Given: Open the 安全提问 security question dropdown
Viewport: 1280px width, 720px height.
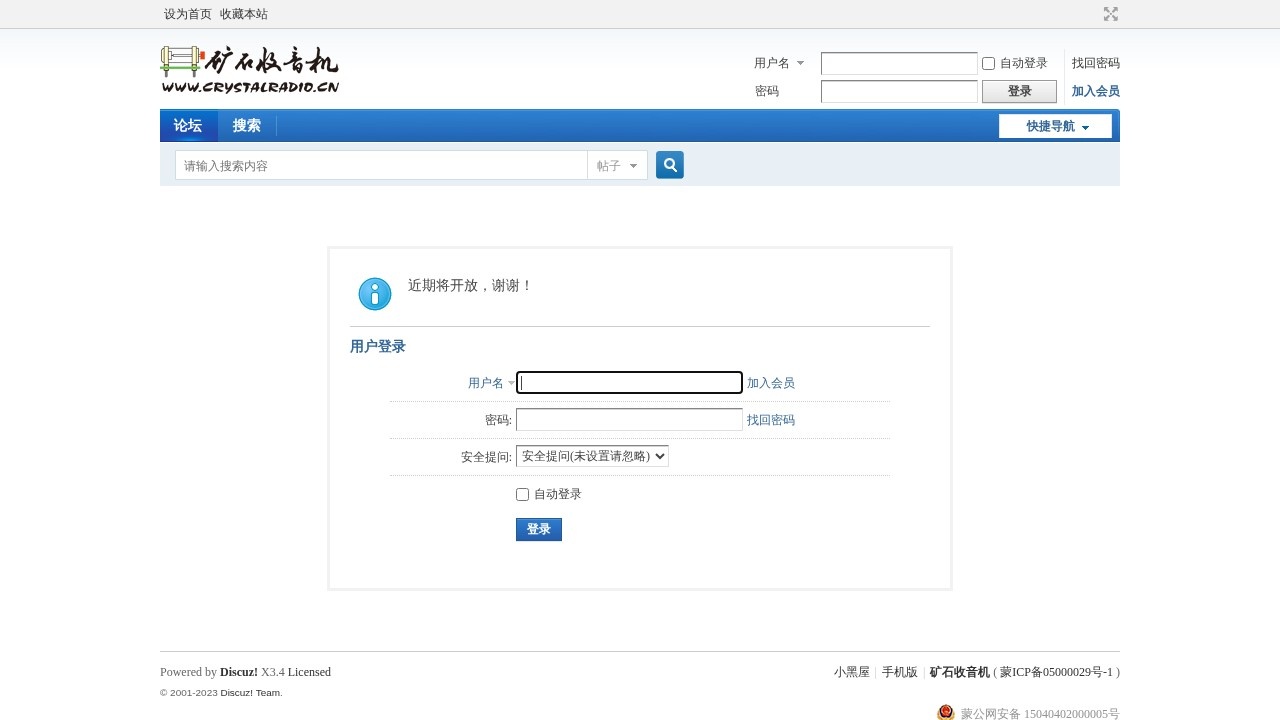Looking at the screenshot, I should coord(592,455).
